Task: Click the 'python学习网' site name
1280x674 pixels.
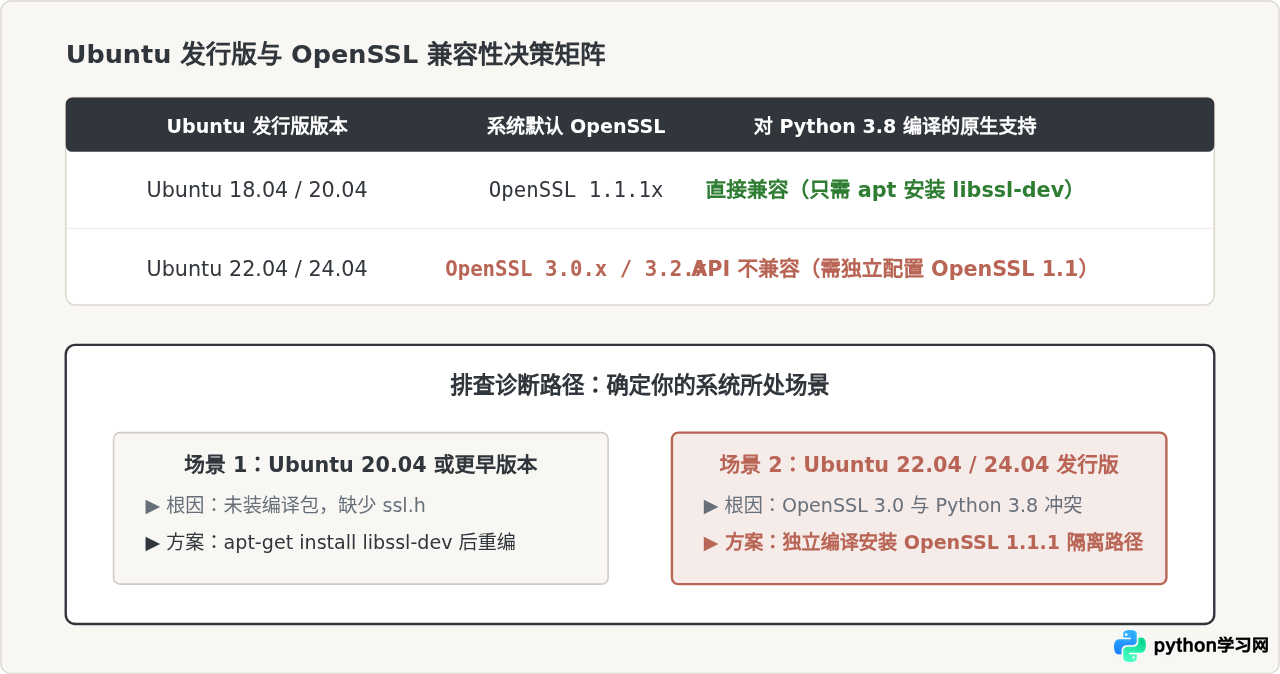Action: point(1211,646)
